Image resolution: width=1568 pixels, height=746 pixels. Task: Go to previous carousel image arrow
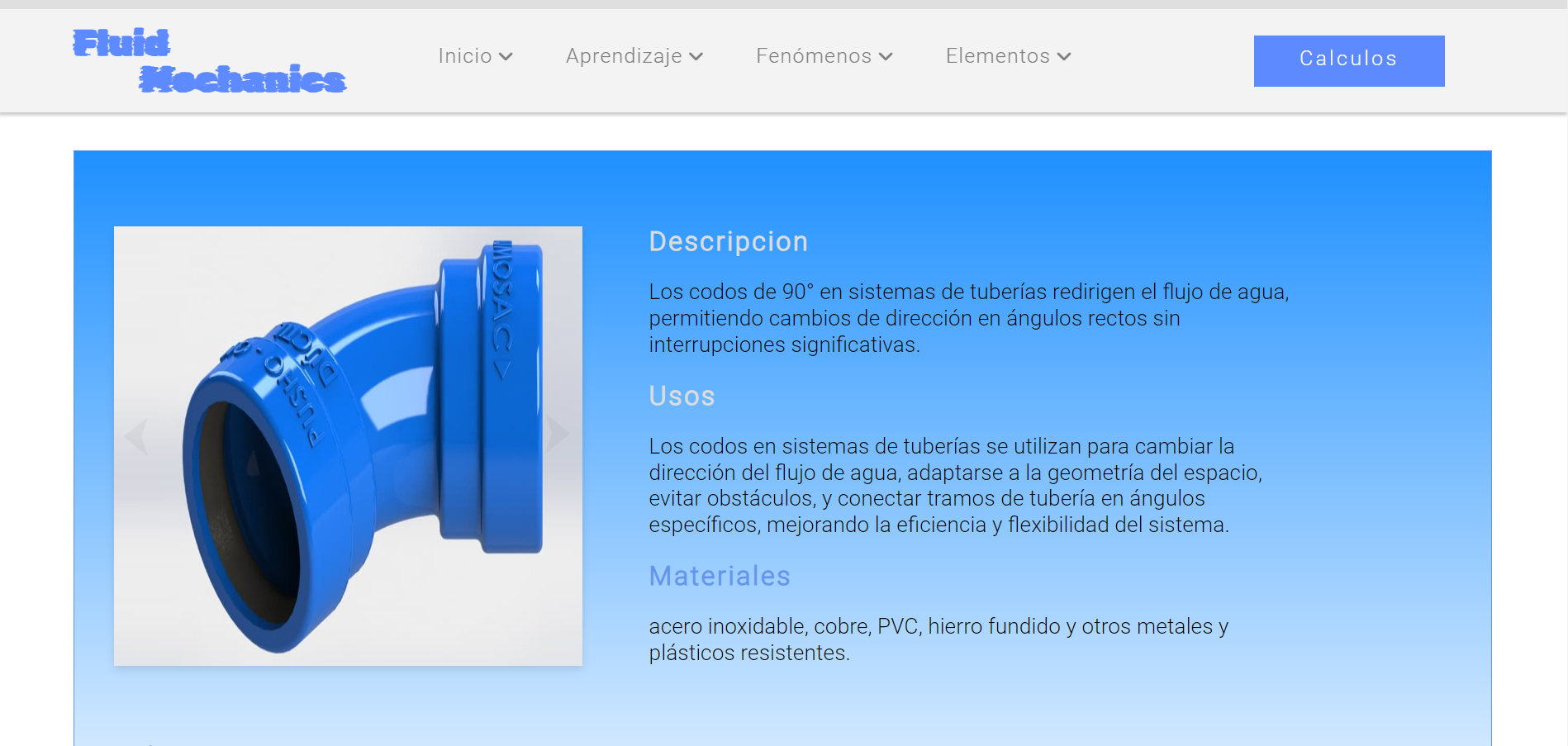(137, 435)
